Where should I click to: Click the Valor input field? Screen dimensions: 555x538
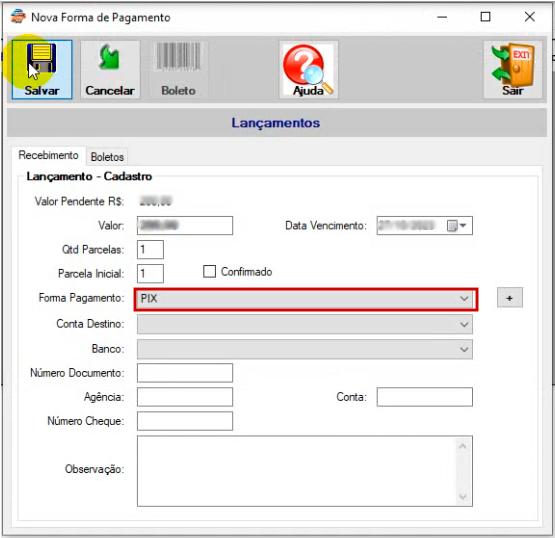click(185, 225)
